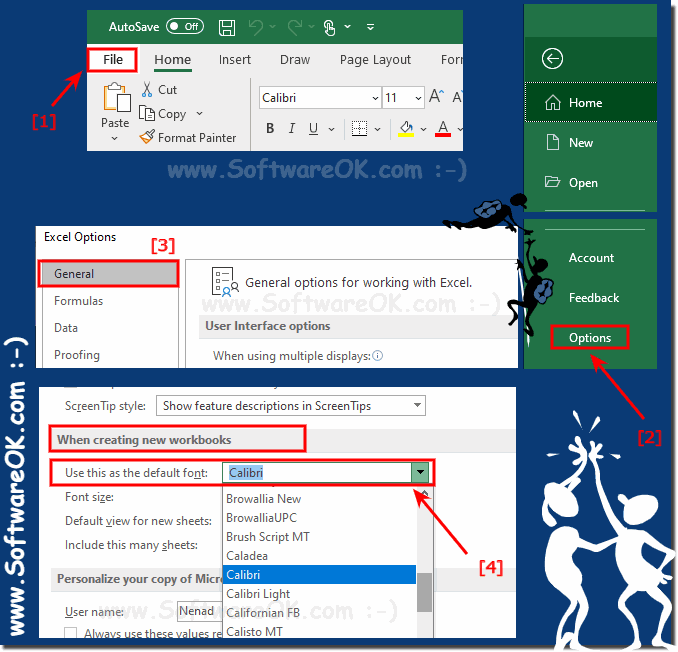Click the multiple displays info icon
Image resolution: width=678 pixels, height=652 pixels.
(x=377, y=355)
